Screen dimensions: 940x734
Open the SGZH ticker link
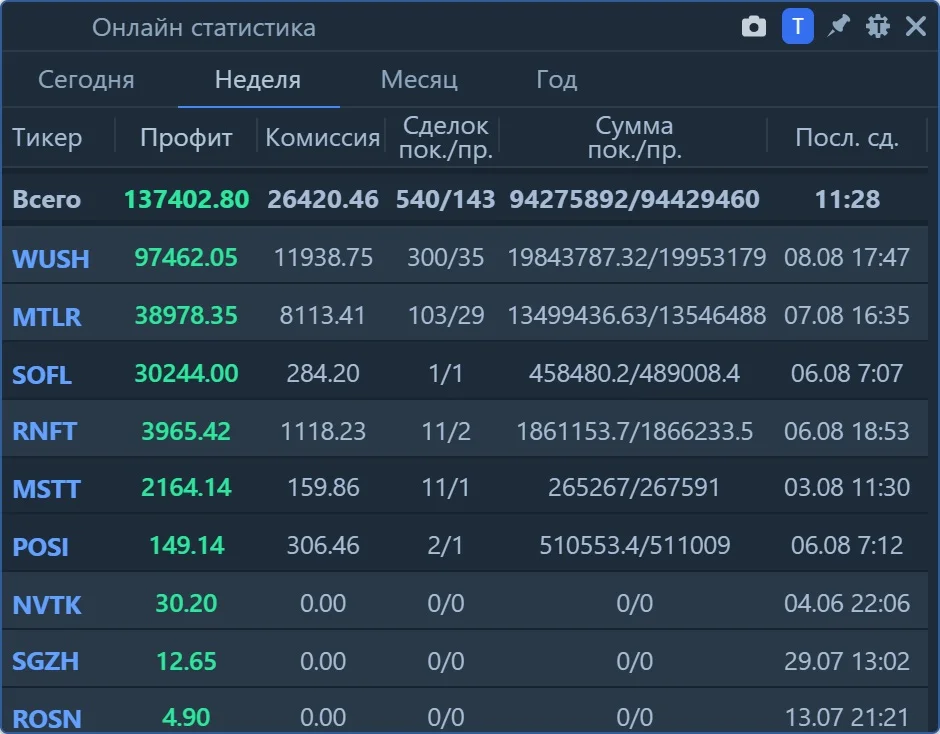pyautogui.click(x=46, y=661)
